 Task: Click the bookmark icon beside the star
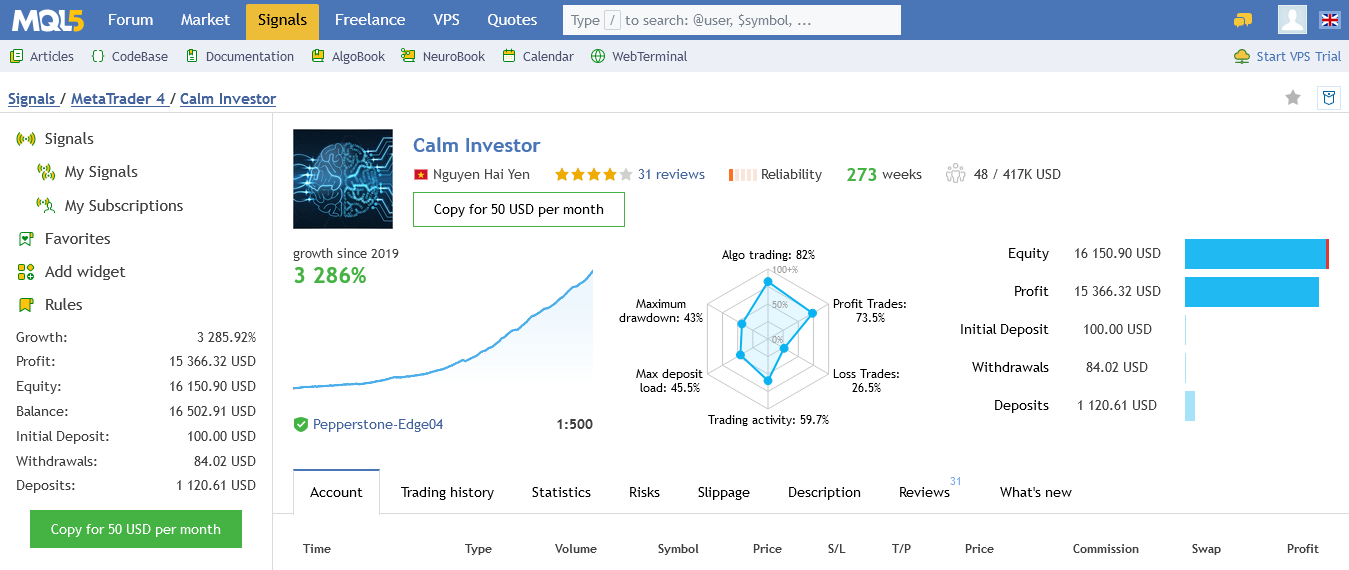(x=1329, y=97)
